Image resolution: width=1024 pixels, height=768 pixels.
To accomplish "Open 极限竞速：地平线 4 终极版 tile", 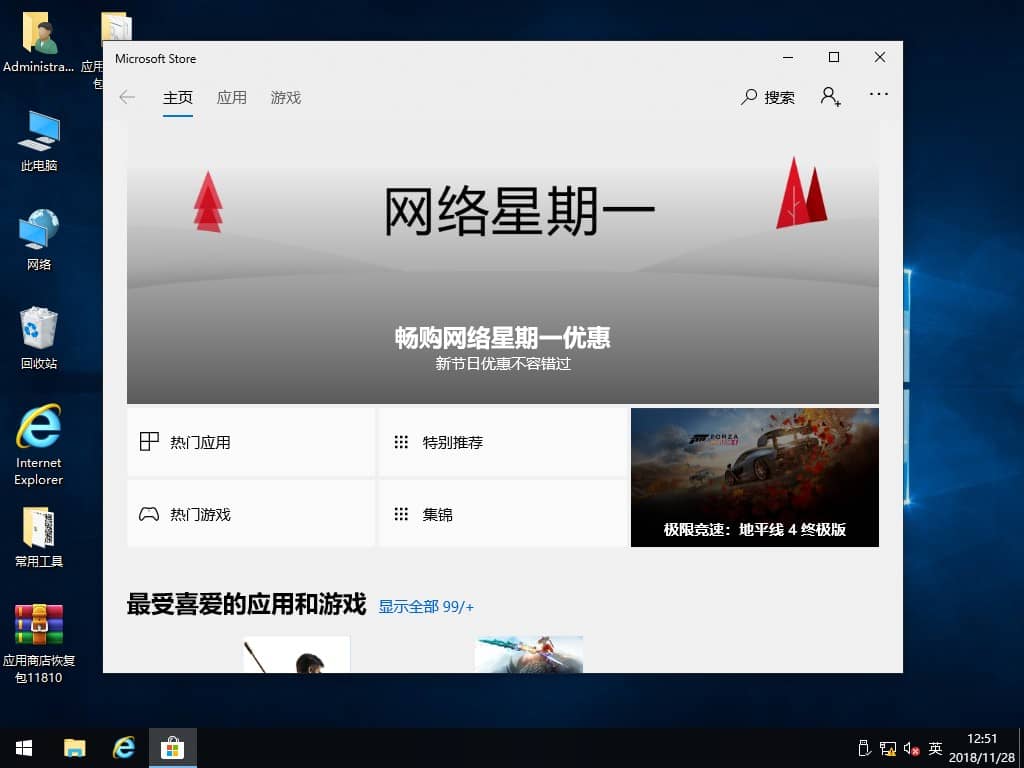I will [754, 477].
